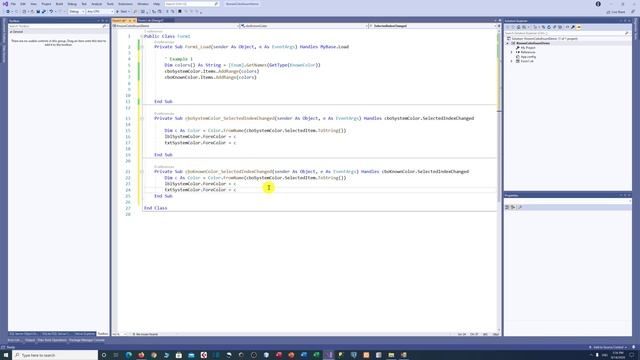This screenshot has width=640, height=360.
Task: Click the editor vertical scrollbar
Action: [x=499, y=180]
